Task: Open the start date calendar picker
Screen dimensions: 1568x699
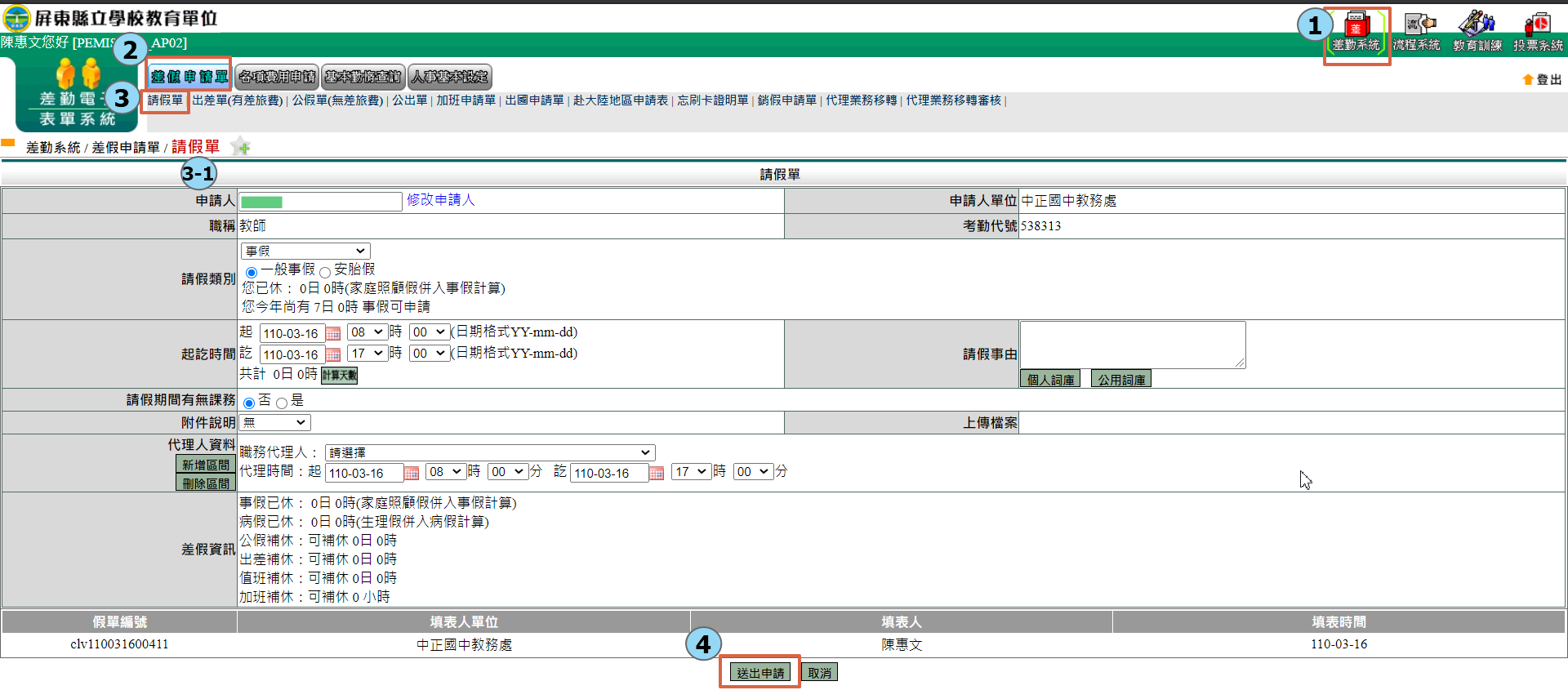Action: pyautogui.click(x=333, y=333)
